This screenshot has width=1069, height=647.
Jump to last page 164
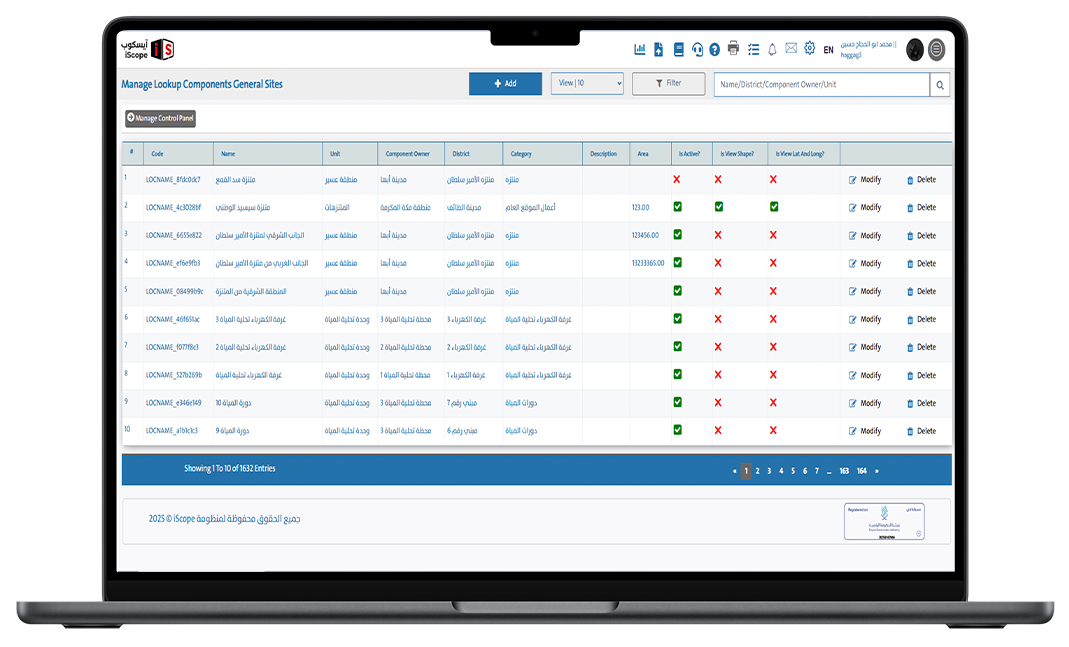point(861,471)
